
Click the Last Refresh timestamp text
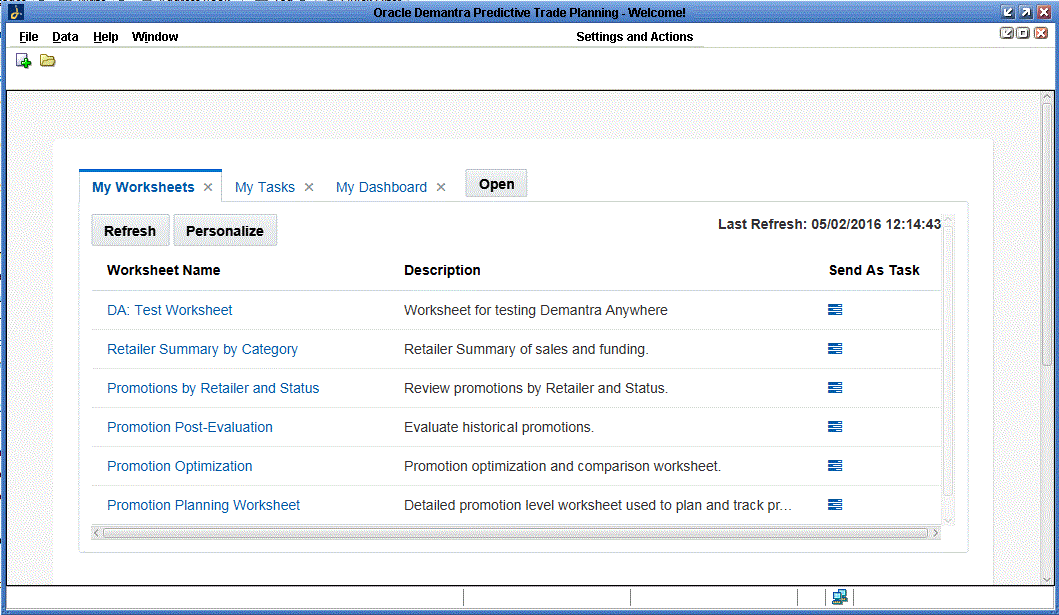(829, 224)
